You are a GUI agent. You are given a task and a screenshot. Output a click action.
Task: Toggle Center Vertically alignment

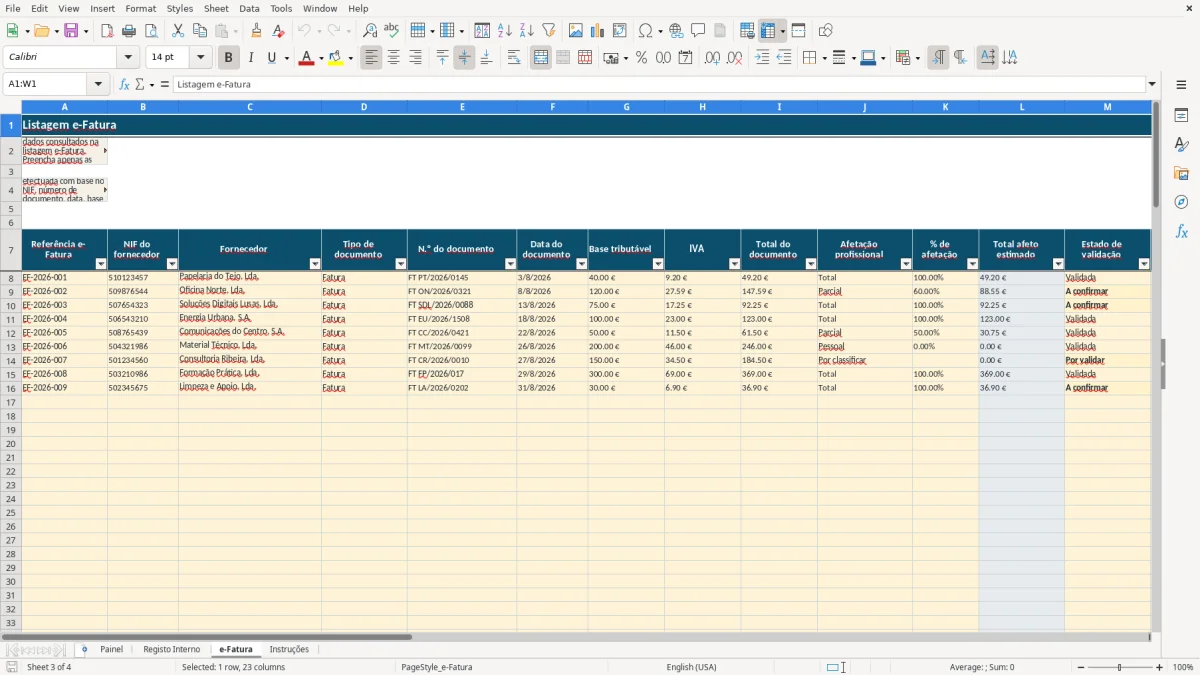pyautogui.click(x=464, y=58)
